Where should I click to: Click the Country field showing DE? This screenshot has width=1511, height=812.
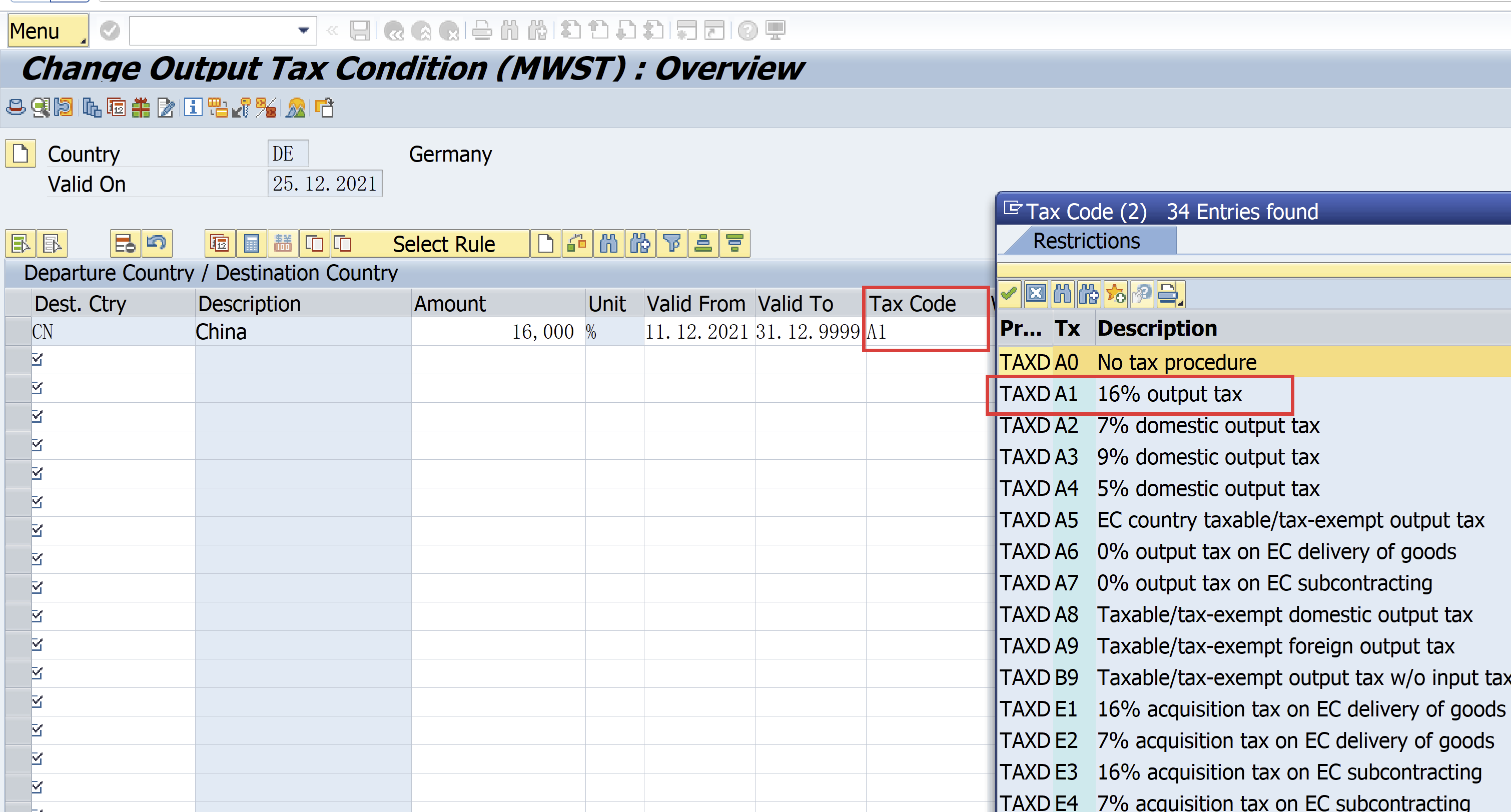[288, 154]
